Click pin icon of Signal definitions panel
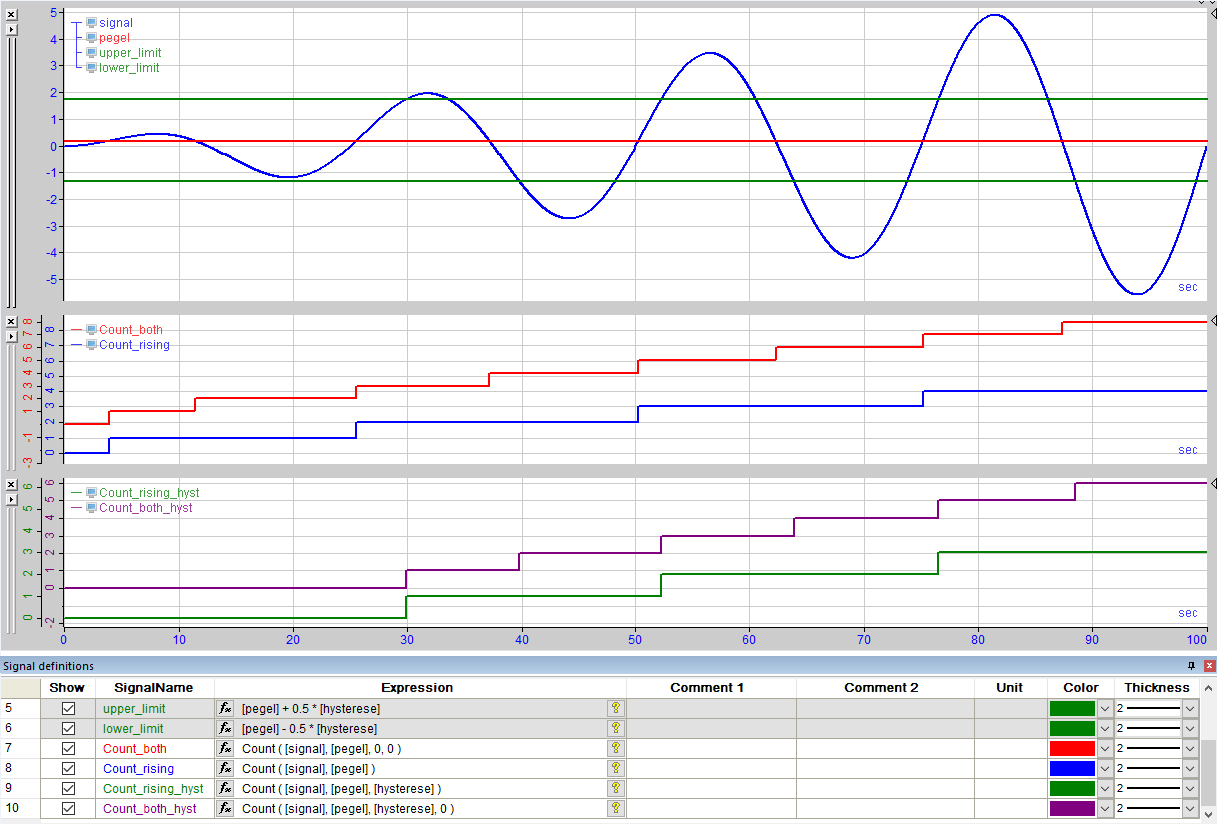 (x=1191, y=666)
